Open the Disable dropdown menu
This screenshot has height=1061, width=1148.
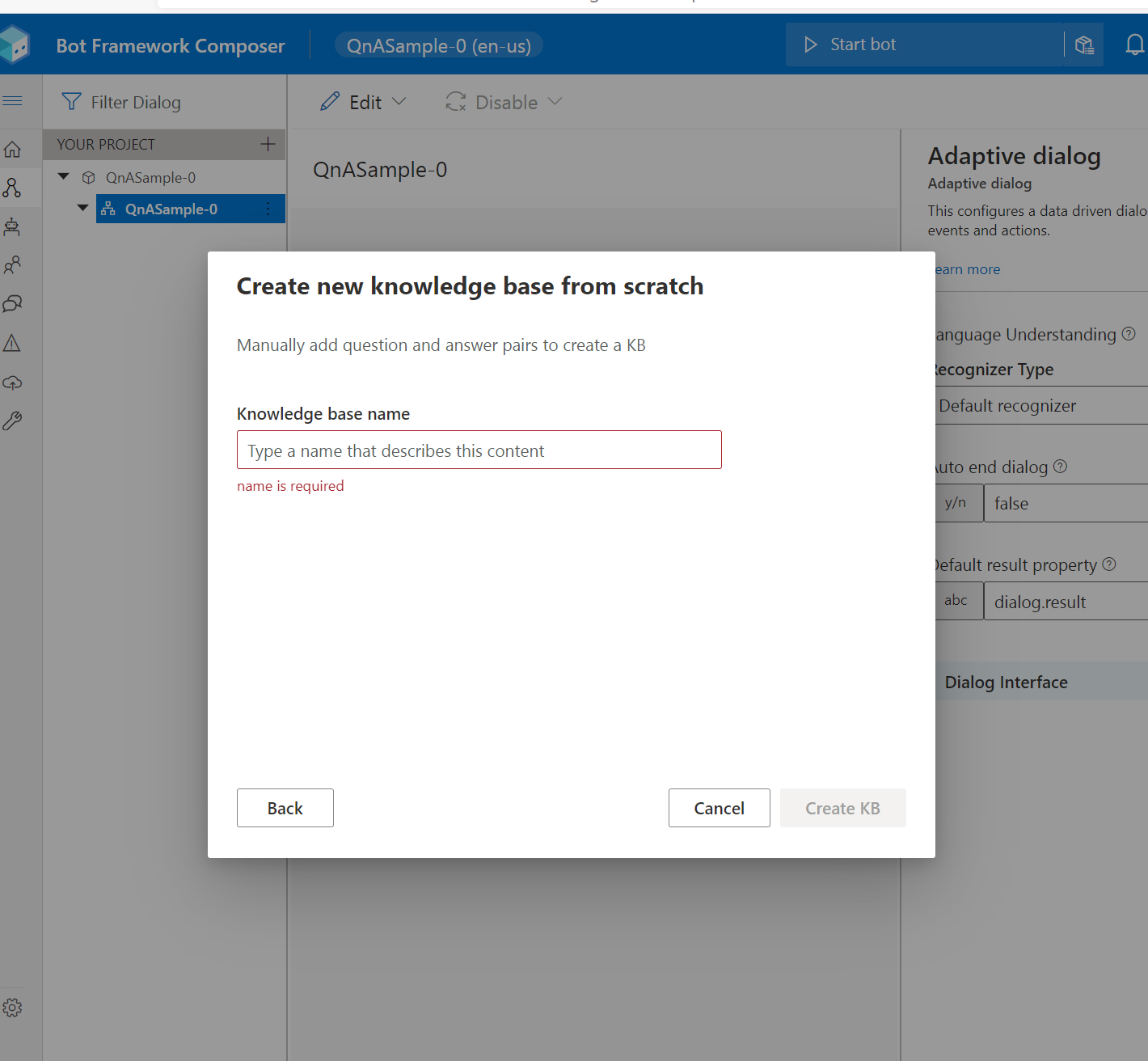[504, 102]
